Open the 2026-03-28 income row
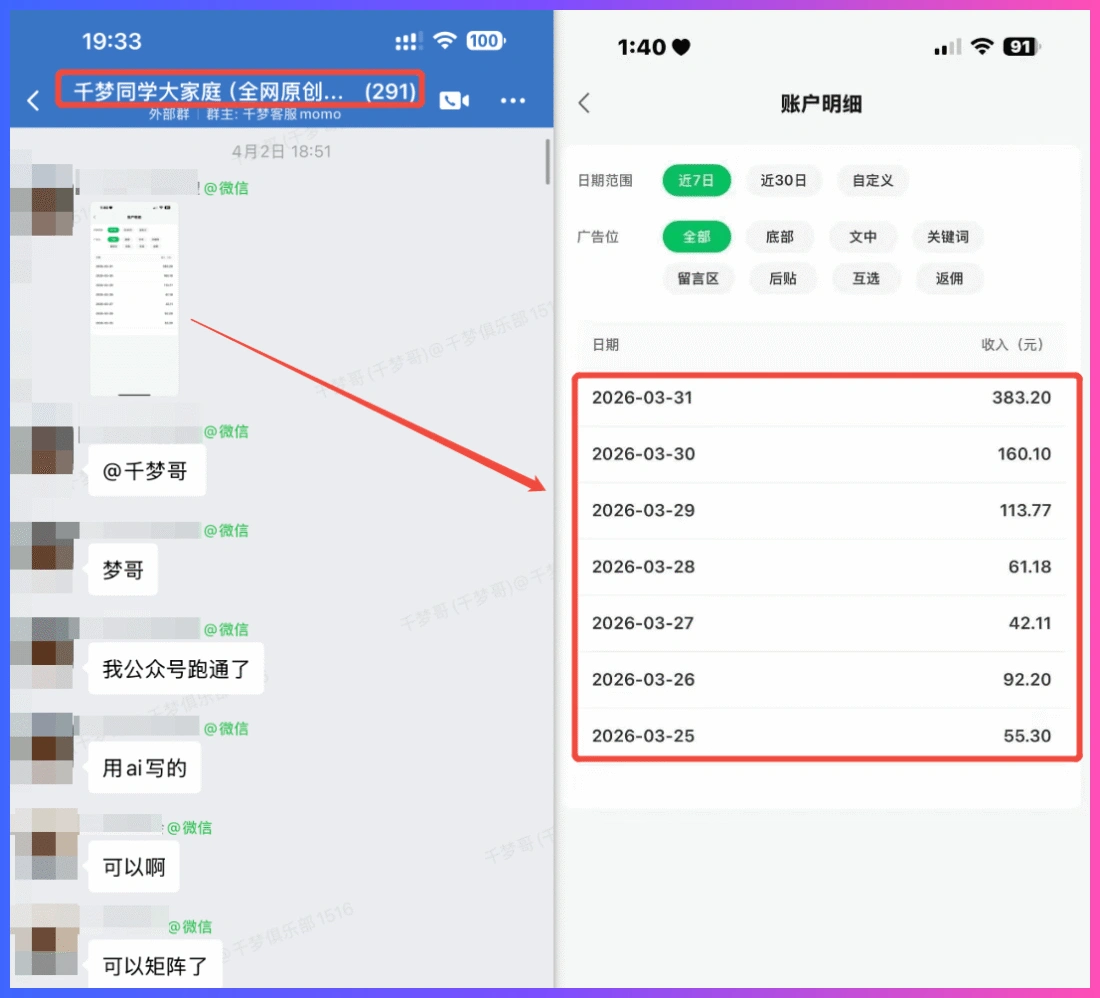1100x998 pixels. coord(821,566)
